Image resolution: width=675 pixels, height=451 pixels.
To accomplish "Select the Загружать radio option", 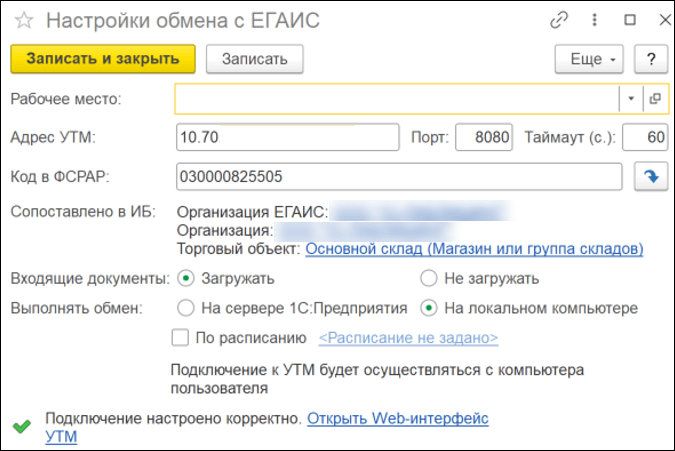I will click(x=186, y=278).
